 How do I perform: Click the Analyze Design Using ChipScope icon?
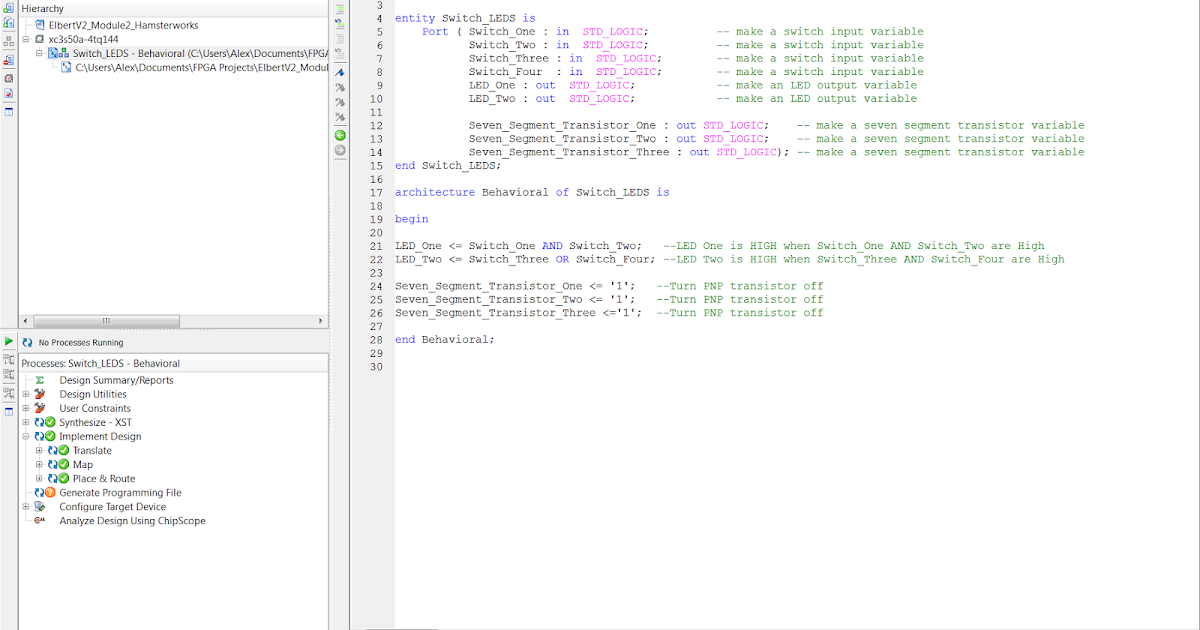coord(40,521)
